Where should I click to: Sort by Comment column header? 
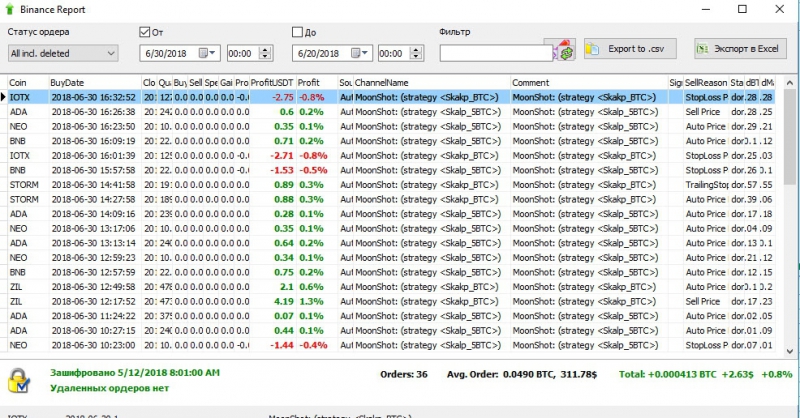(589, 83)
